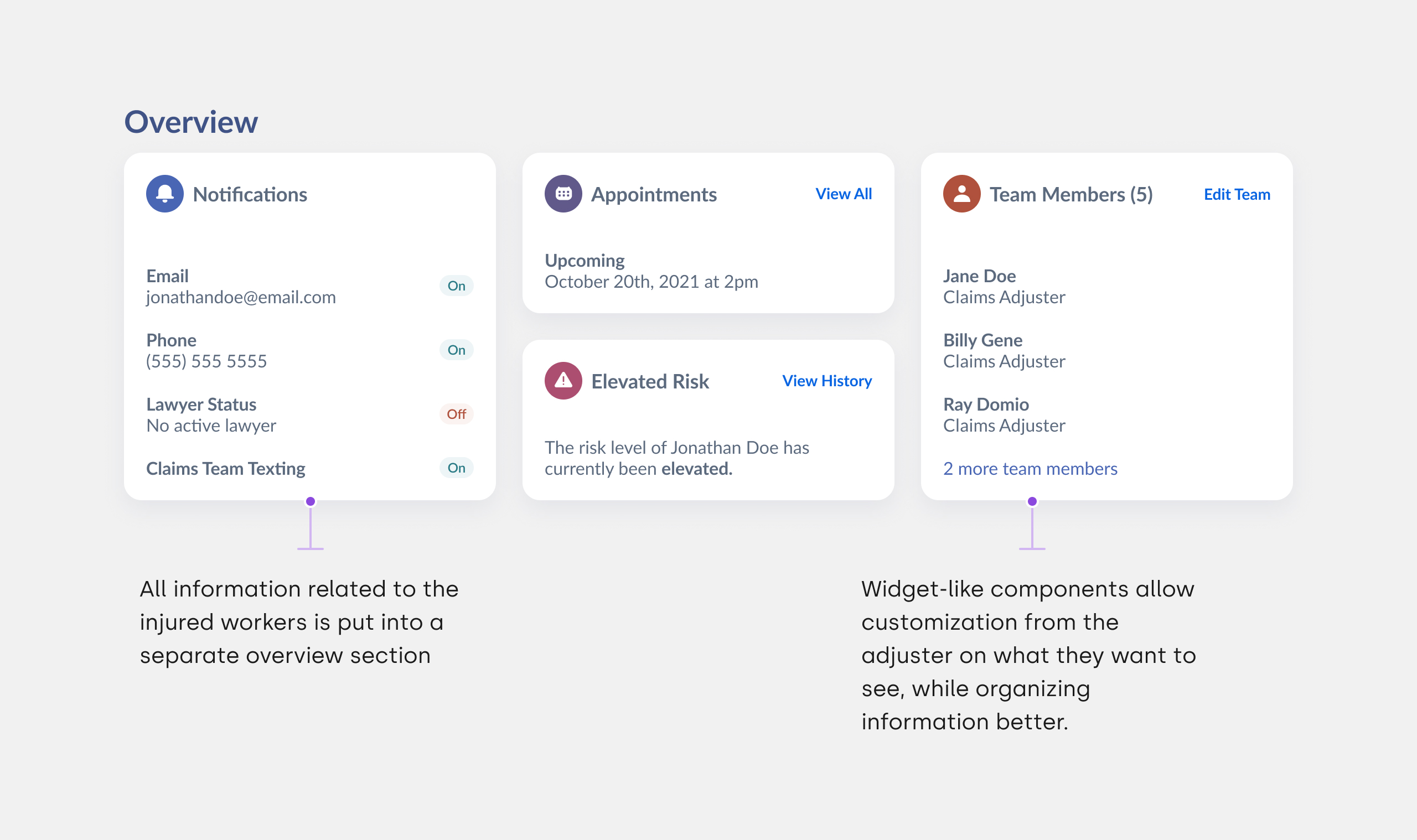1417x840 pixels.
Task: Toggle Email notifications off
Action: (x=456, y=286)
